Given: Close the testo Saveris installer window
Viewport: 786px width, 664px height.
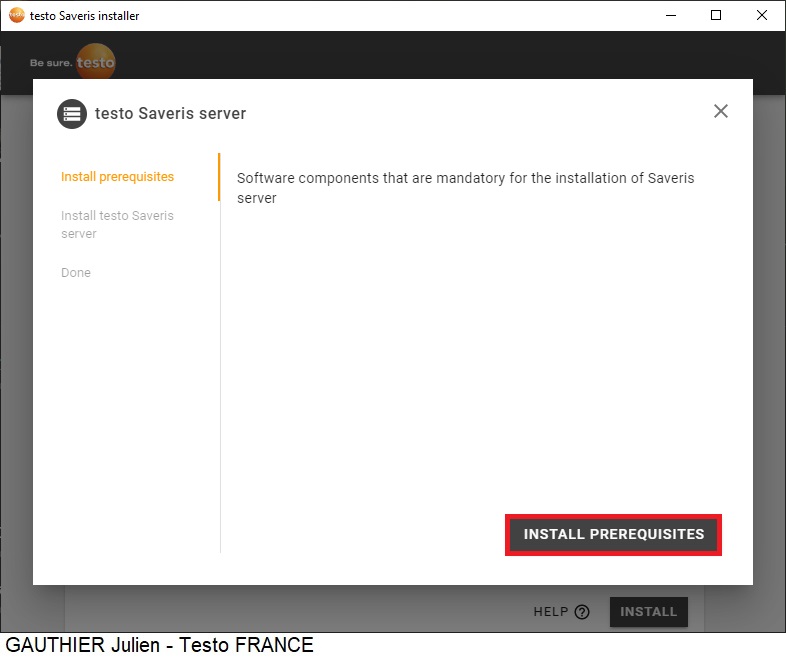Looking at the screenshot, I should coord(761,16).
